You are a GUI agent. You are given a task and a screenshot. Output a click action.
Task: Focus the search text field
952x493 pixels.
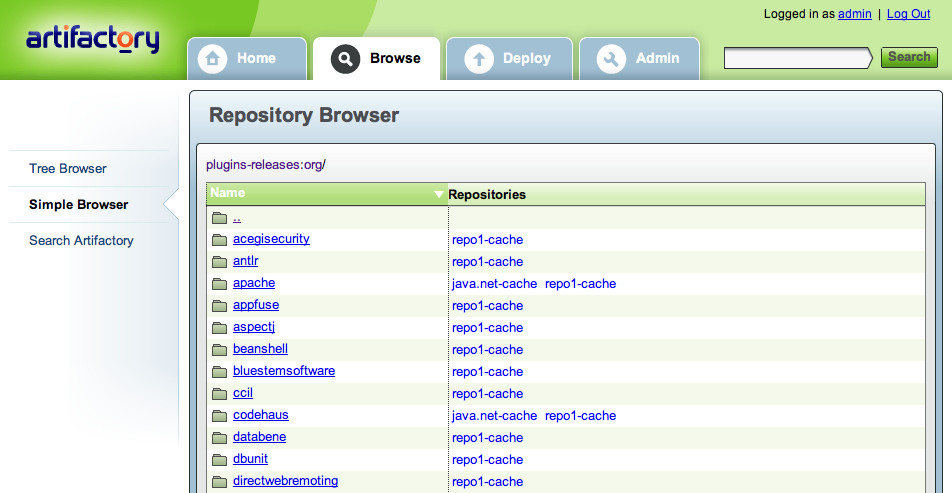pyautogui.click(x=795, y=58)
